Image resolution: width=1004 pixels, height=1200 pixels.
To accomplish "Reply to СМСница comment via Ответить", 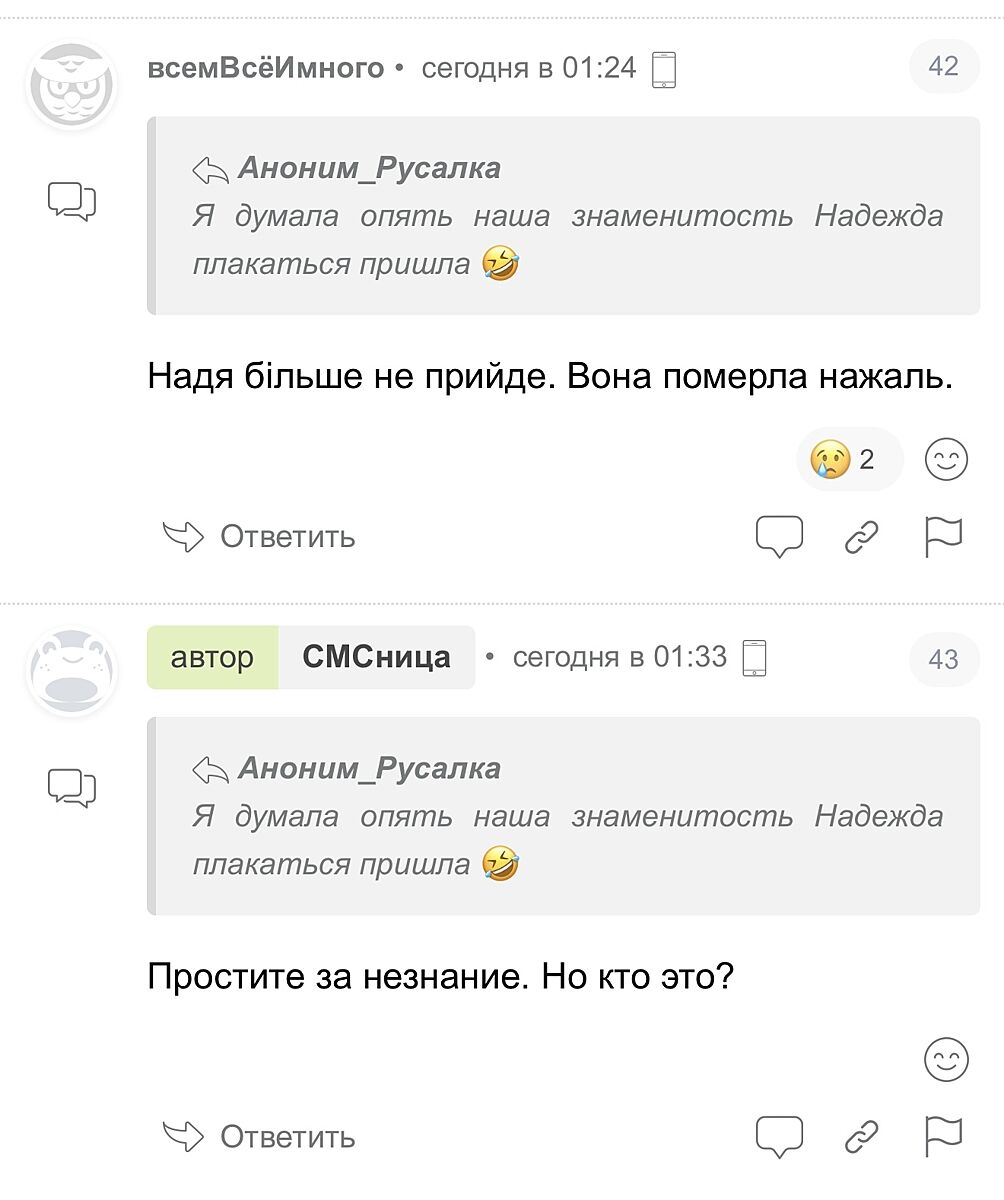I will point(260,1137).
